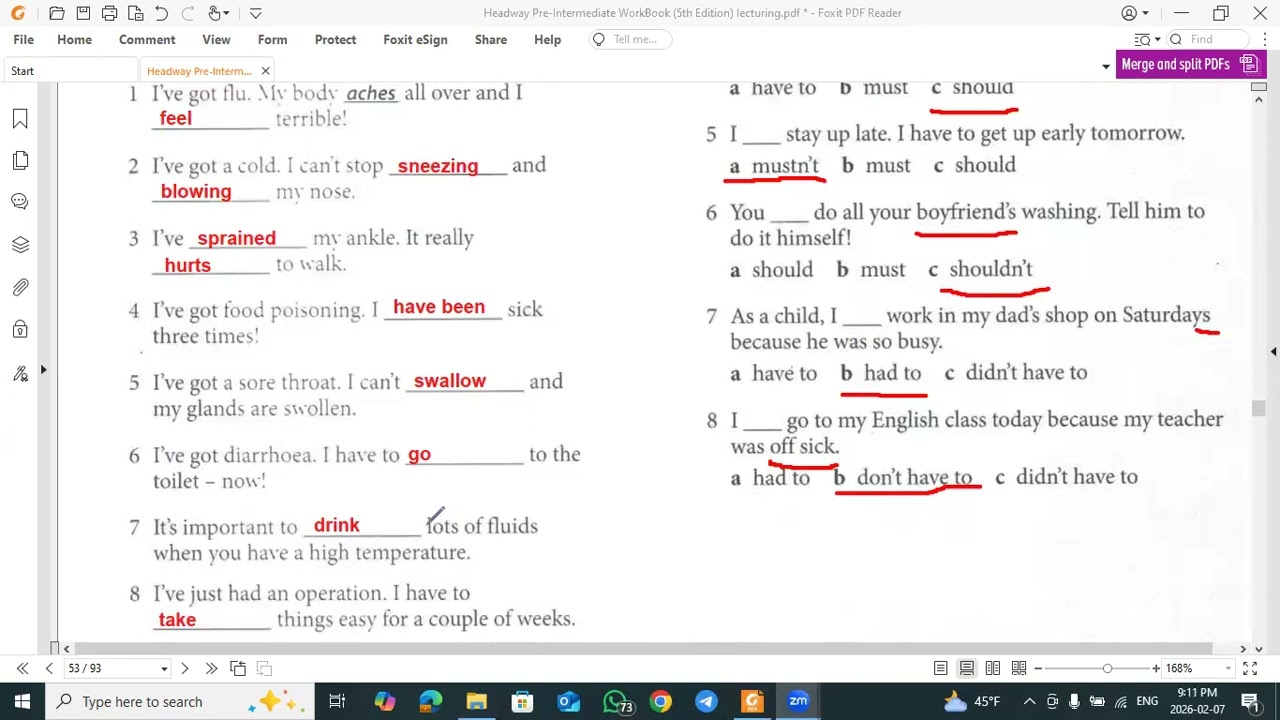The height and width of the screenshot is (720, 1280).
Task: Open the Customize Quick Access toolbar arrow
Action: pyautogui.click(x=255, y=13)
